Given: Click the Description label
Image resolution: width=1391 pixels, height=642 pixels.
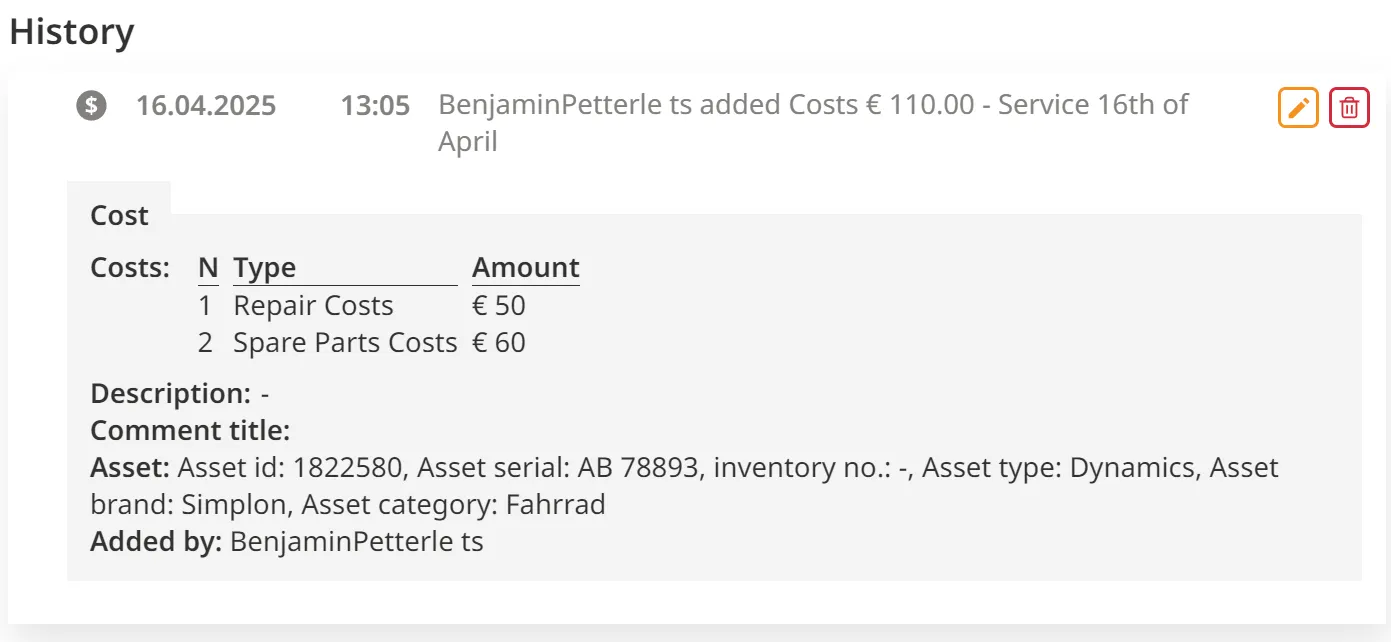Looking at the screenshot, I should point(170,393).
